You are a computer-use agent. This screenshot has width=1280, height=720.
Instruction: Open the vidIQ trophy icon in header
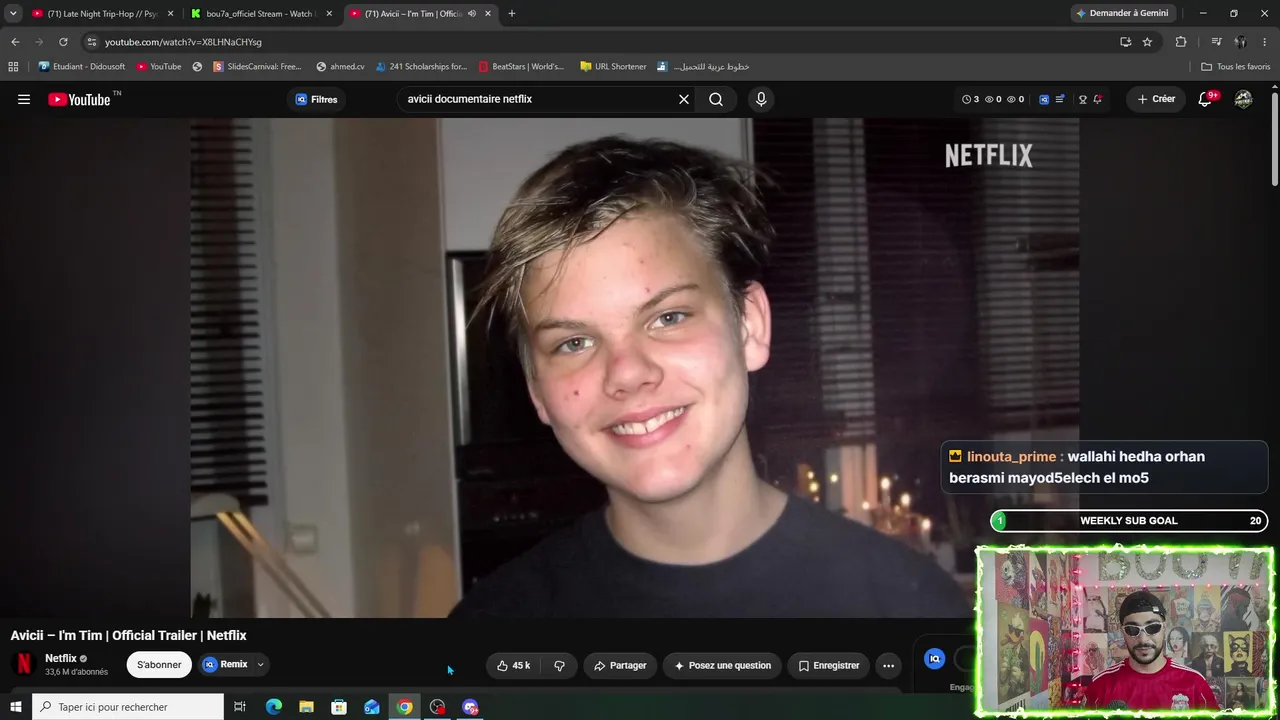click(1082, 99)
